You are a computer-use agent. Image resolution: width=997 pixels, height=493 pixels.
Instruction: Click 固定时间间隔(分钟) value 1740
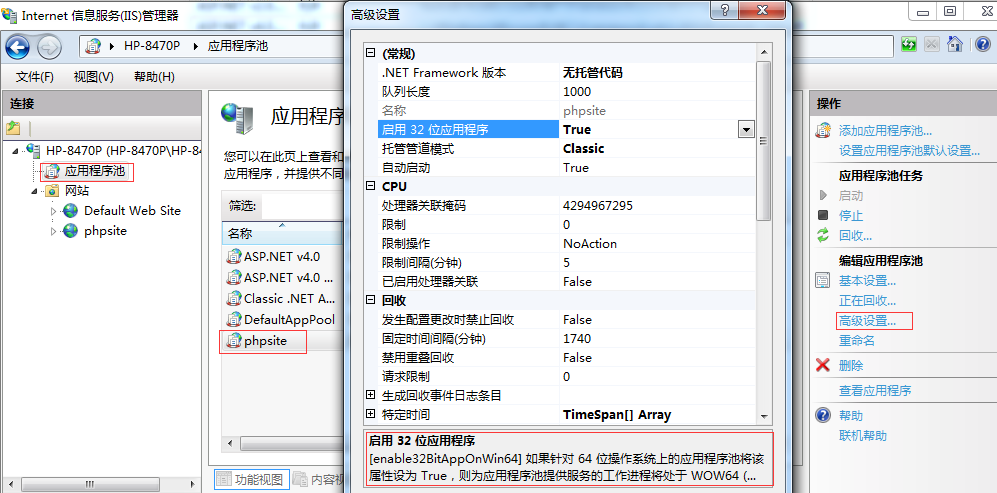577,338
